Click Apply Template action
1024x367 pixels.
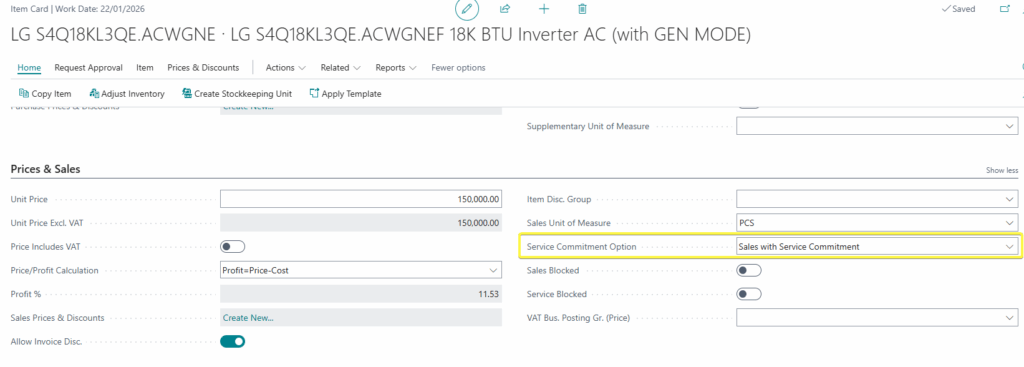pos(345,94)
